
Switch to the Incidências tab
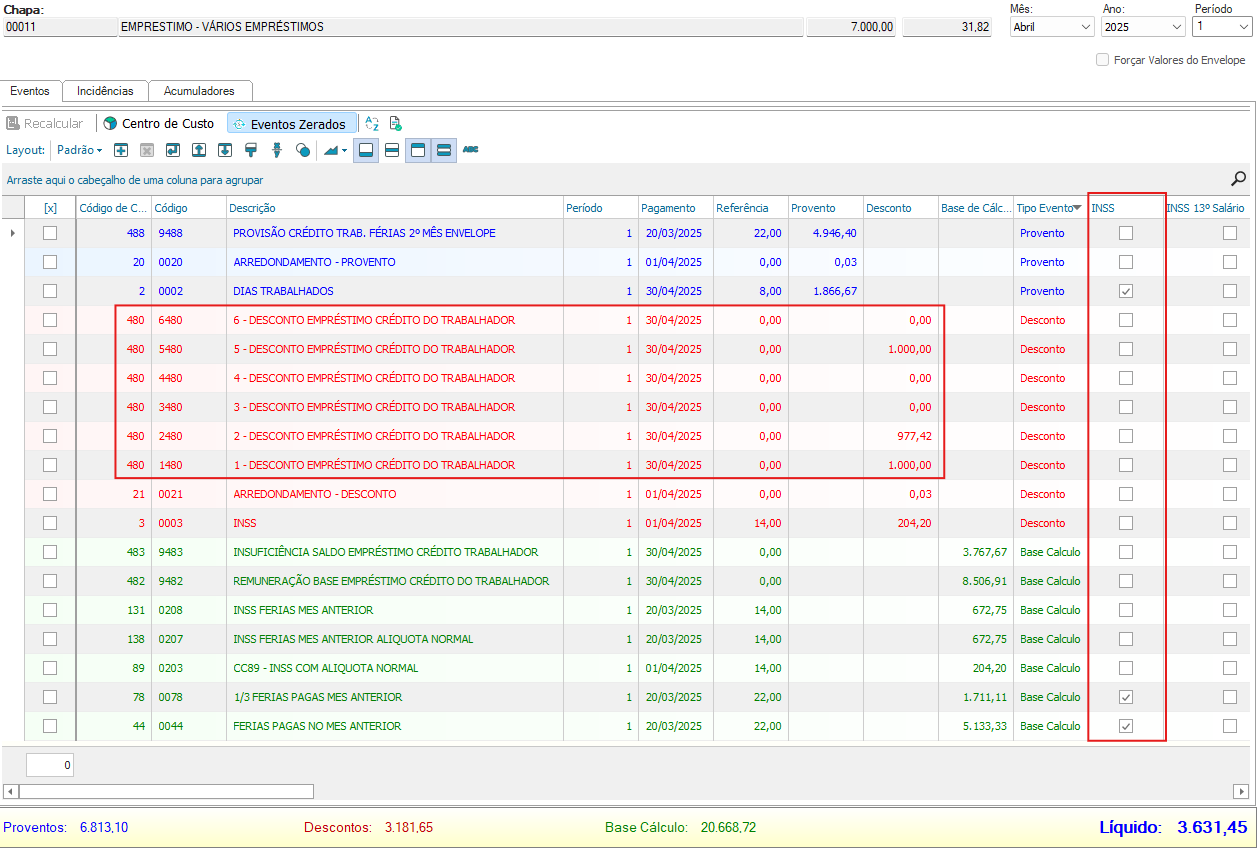[105, 91]
